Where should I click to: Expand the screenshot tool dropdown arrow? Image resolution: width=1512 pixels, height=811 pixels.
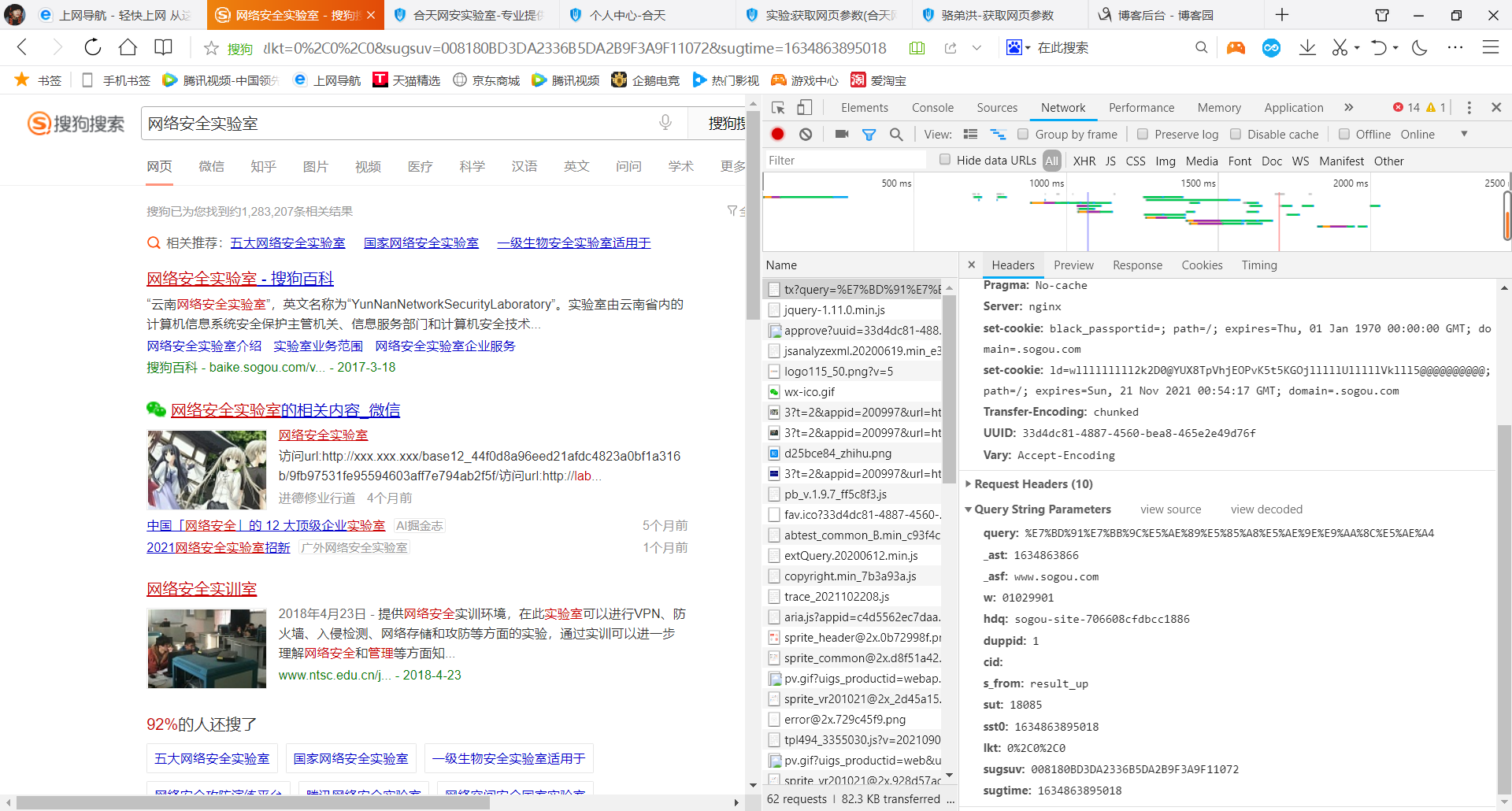pyautogui.click(x=1357, y=48)
